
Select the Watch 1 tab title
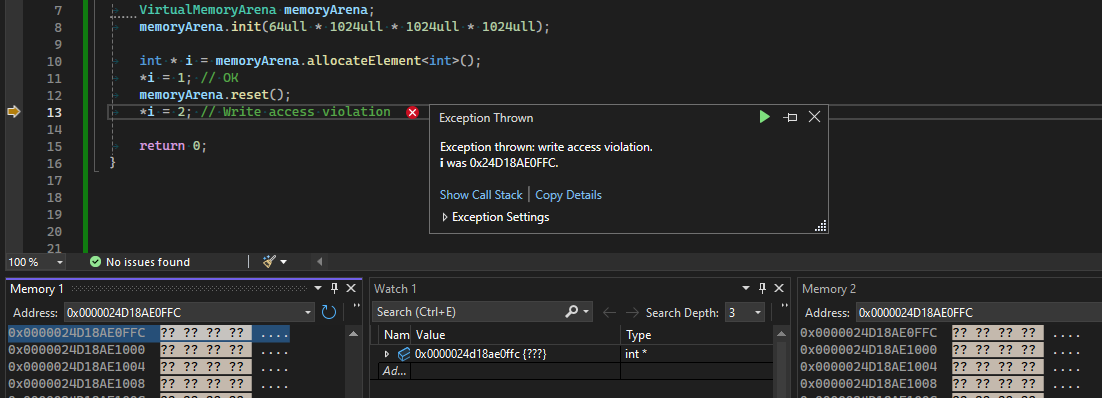click(395, 289)
